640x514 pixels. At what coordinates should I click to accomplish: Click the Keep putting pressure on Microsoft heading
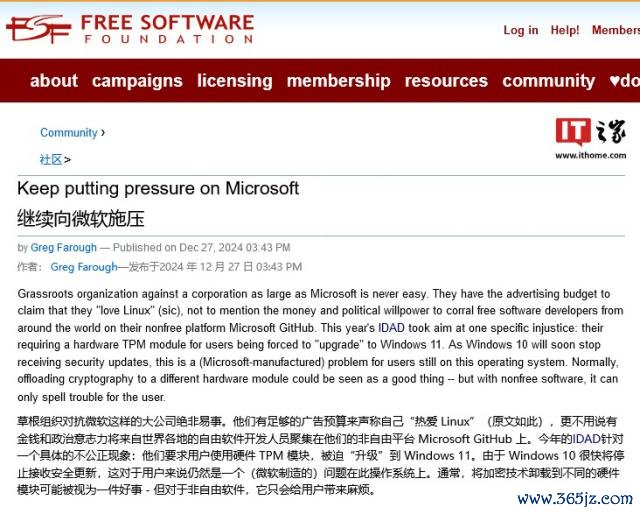pyautogui.click(x=158, y=188)
